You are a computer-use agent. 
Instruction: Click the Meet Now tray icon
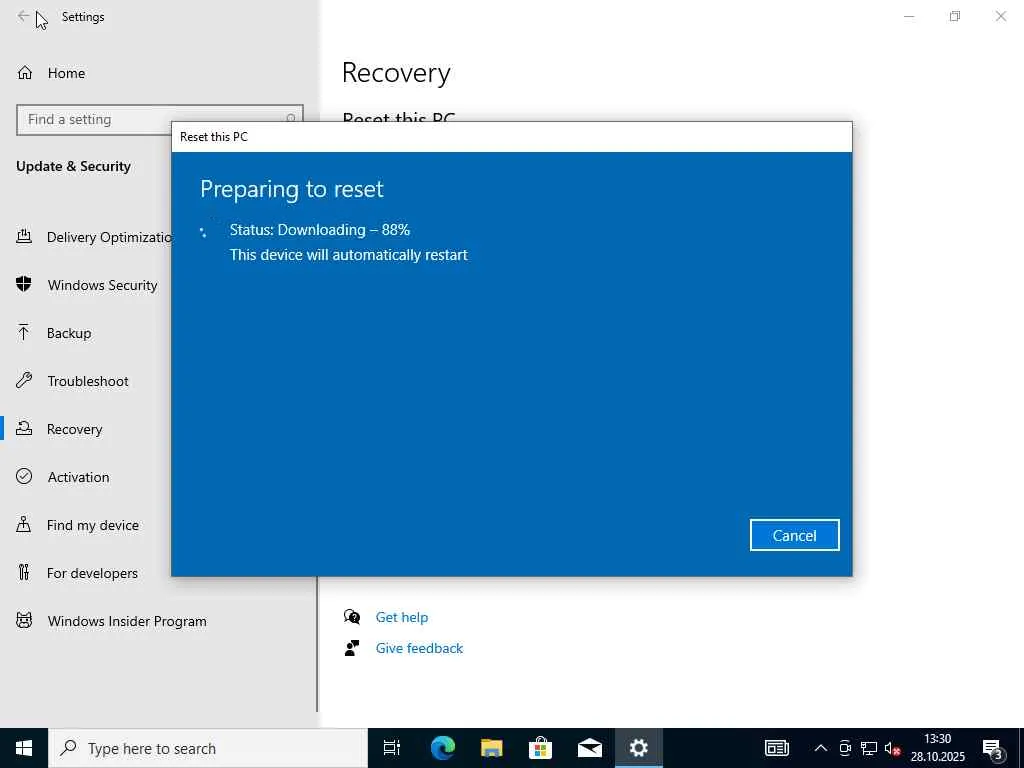pos(845,748)
